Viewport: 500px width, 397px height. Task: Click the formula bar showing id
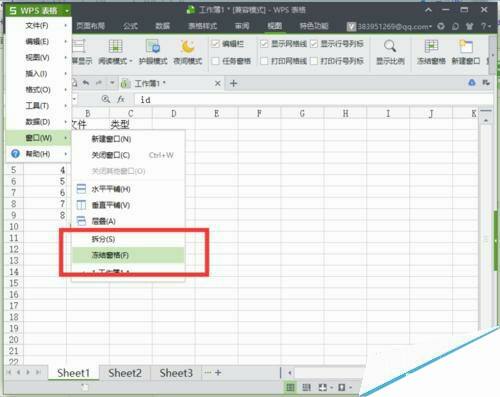[x=313, y=99]
